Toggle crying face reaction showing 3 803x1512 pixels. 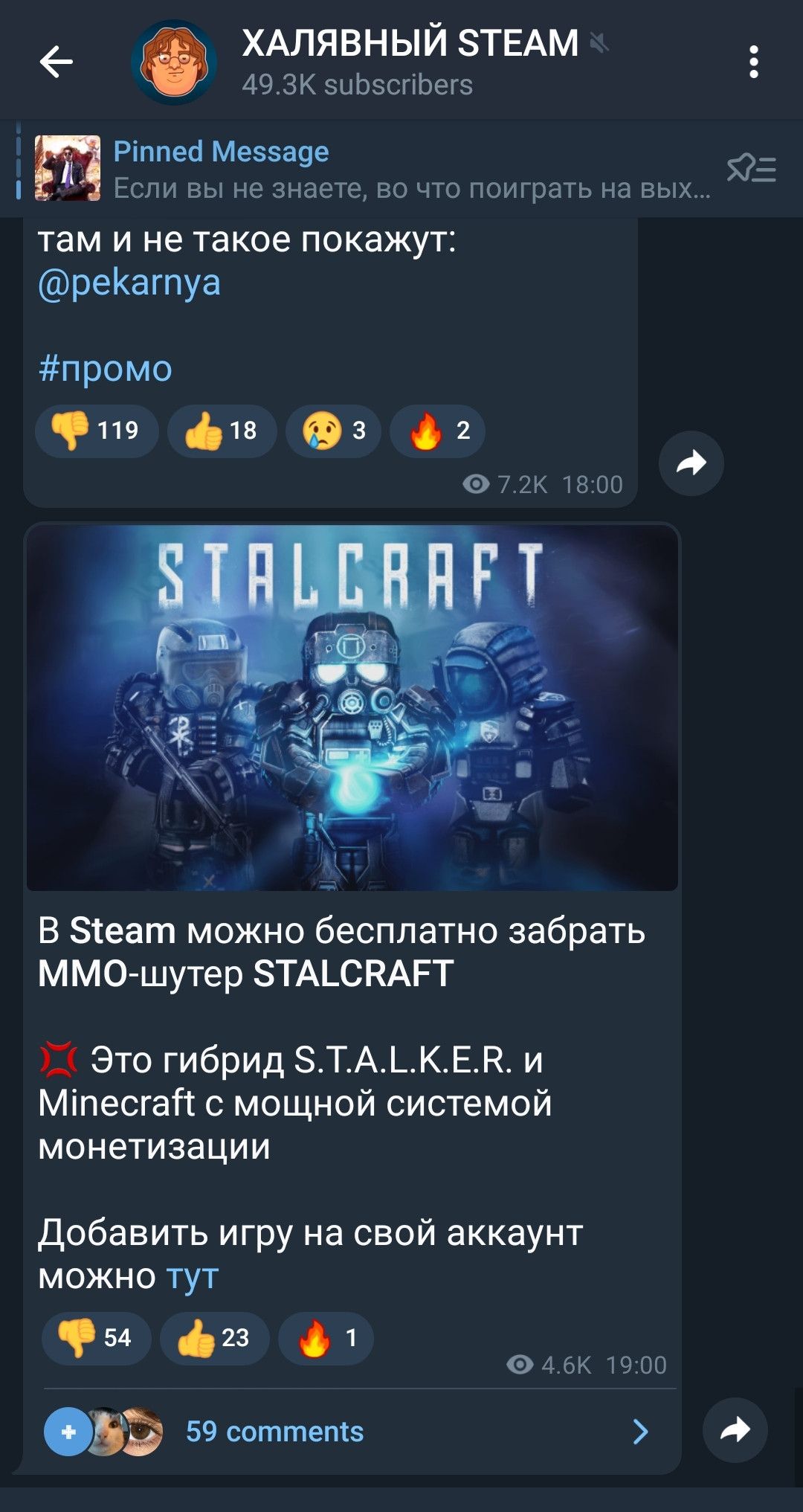333,431
